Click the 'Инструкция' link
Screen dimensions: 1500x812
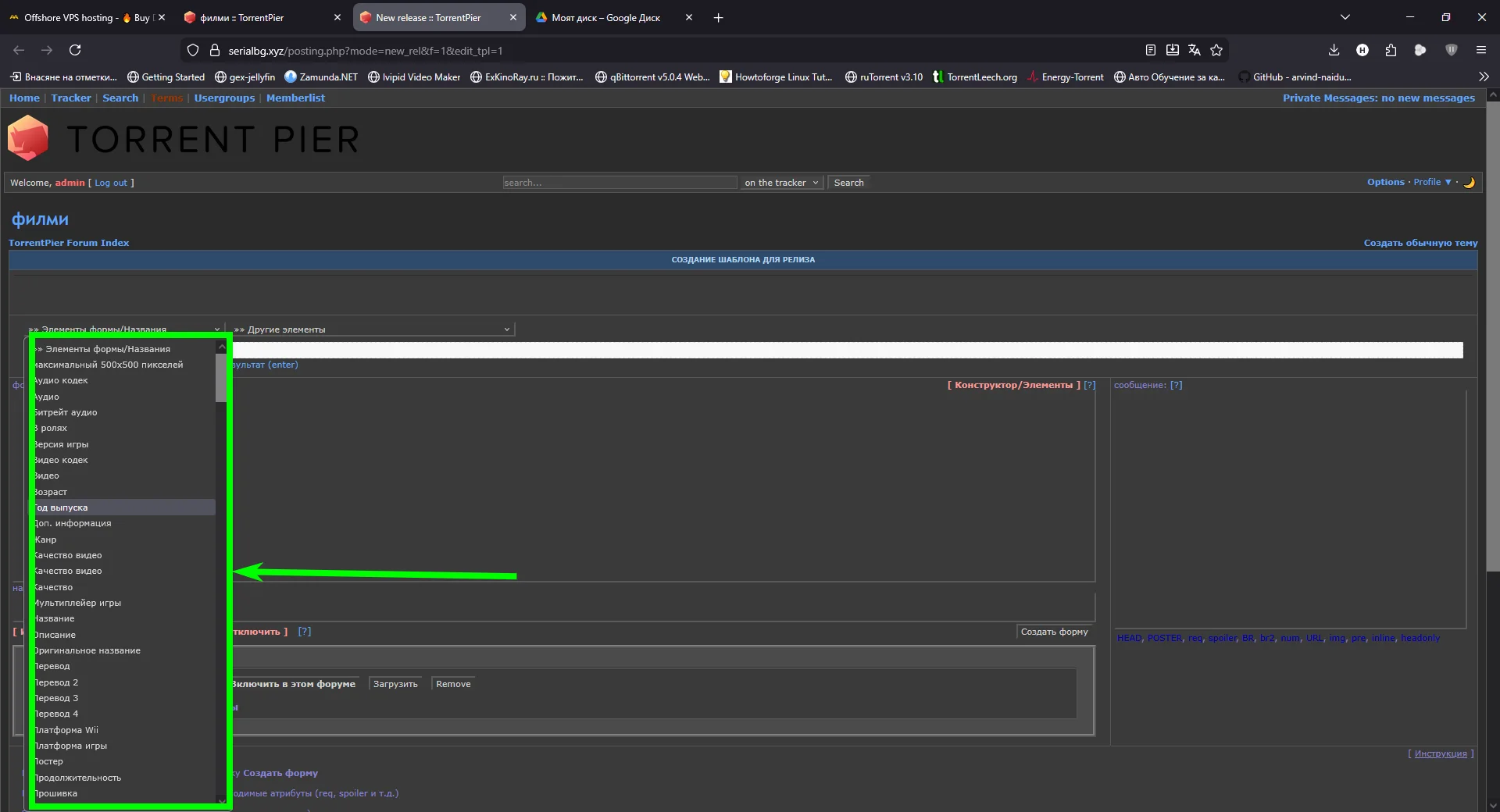click(x=1441, y=753)
